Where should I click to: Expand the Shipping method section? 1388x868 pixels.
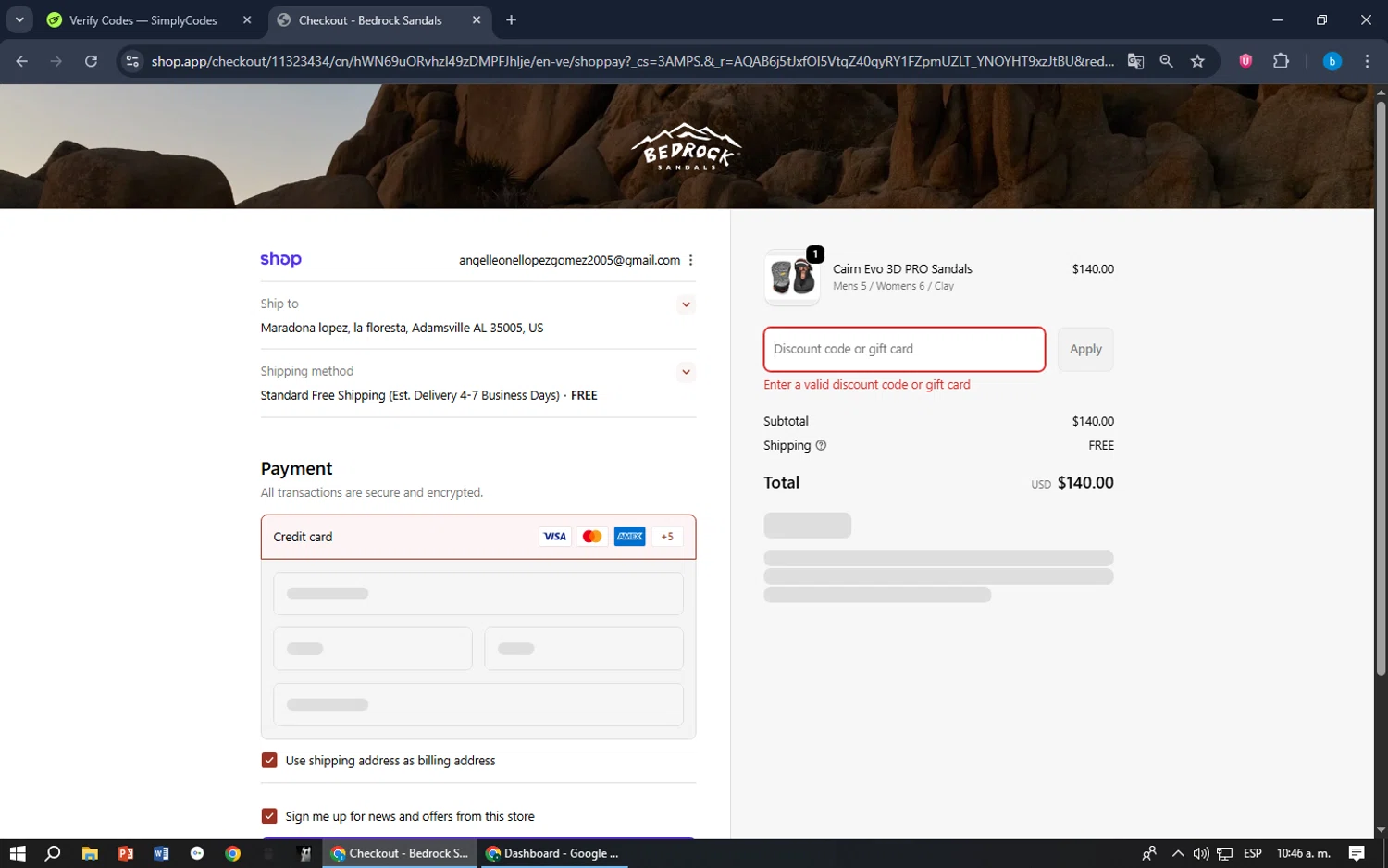[686, 372]
